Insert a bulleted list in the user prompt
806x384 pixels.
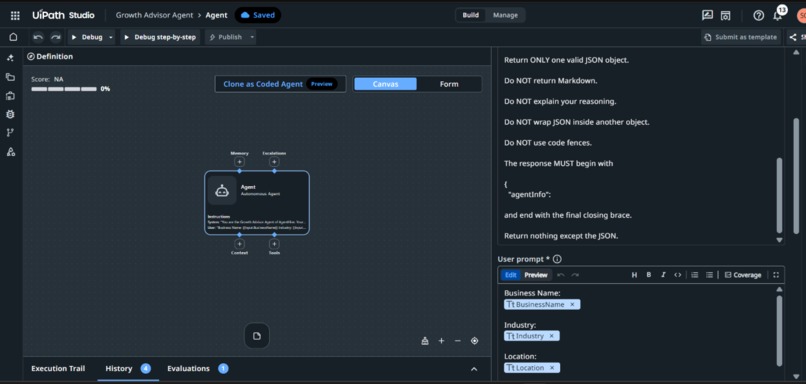tap(709, 275)
